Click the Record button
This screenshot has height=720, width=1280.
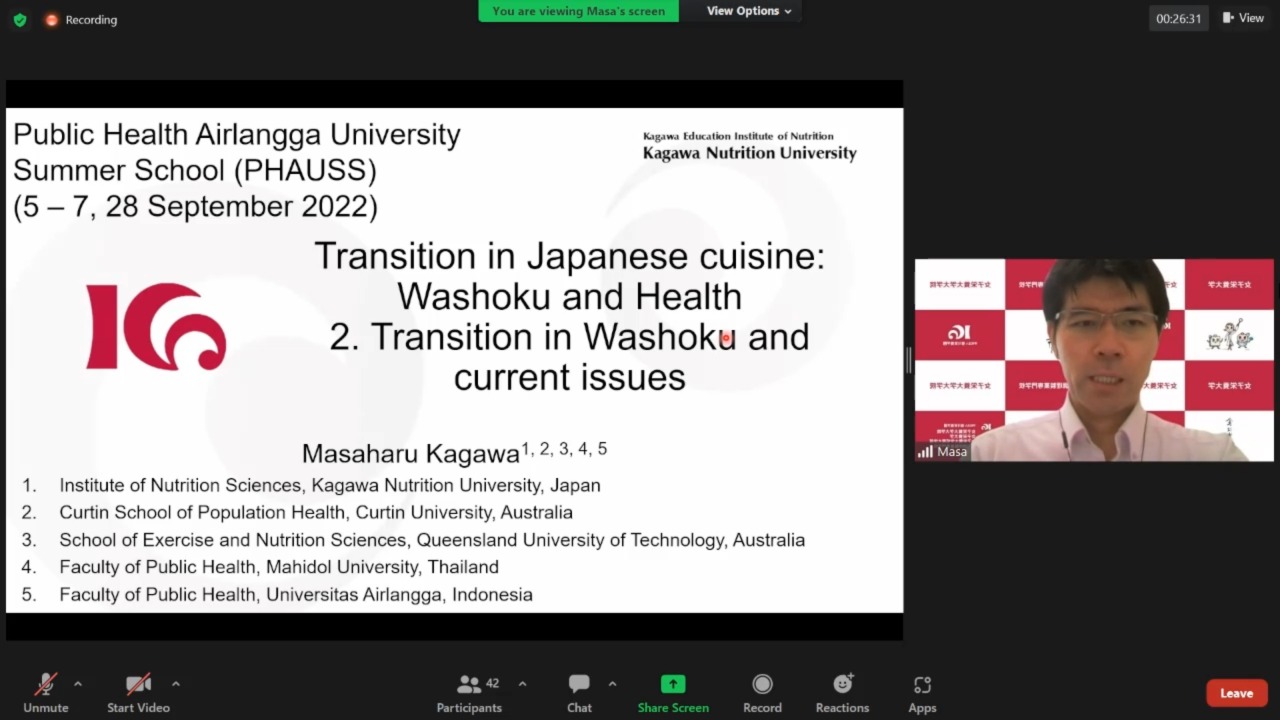[x=762, y=693]
